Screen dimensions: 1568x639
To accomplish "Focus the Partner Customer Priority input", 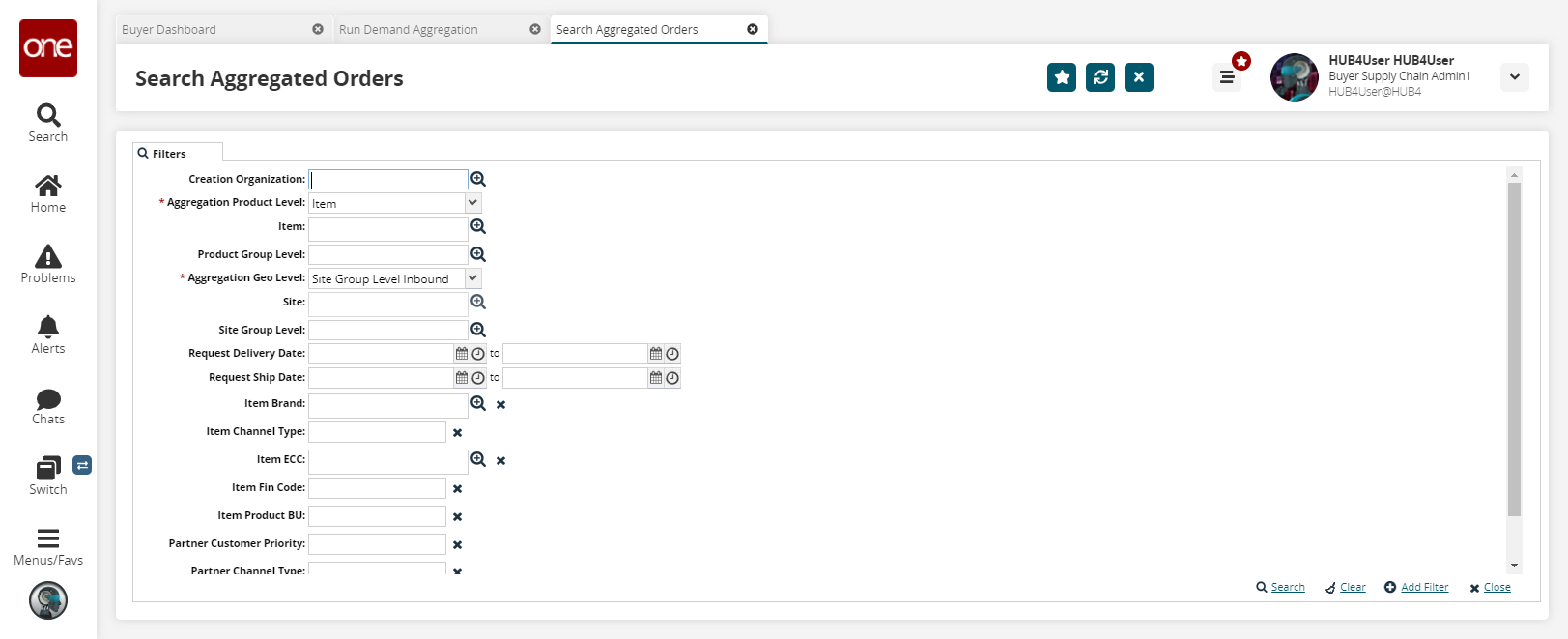I will (x=378, y=544).
